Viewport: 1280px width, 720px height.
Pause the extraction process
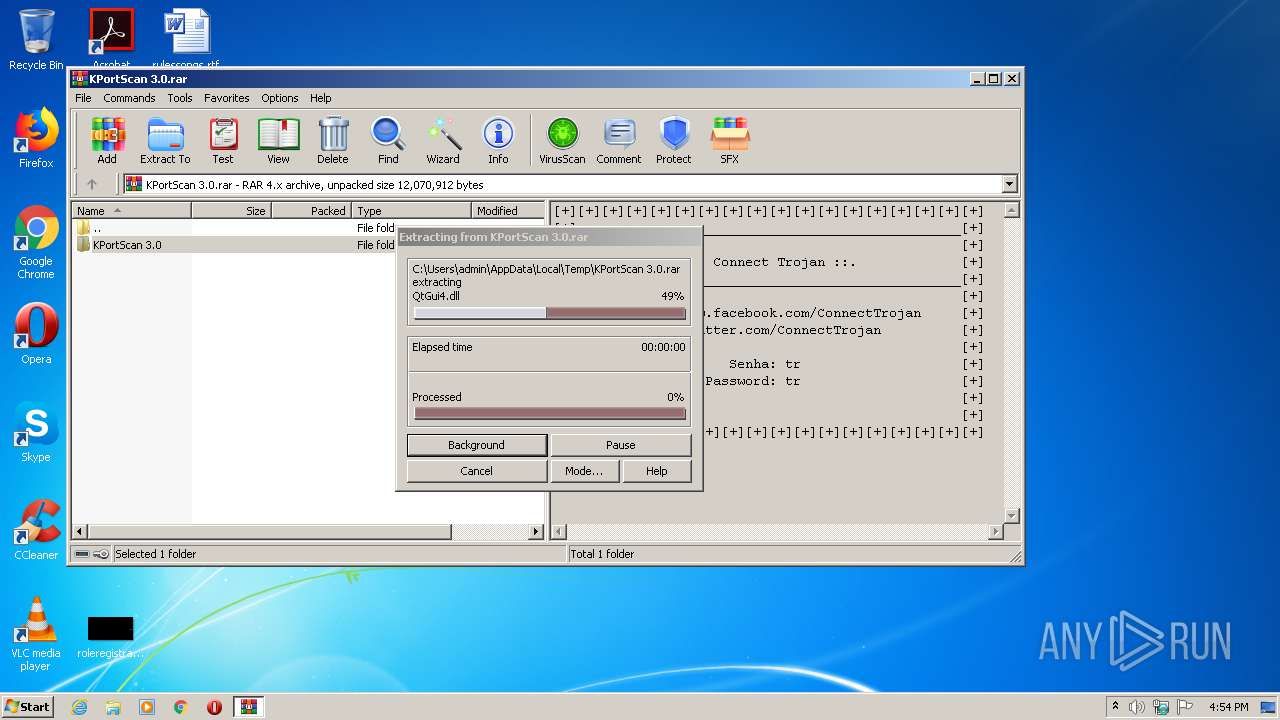tap(621, 445)
